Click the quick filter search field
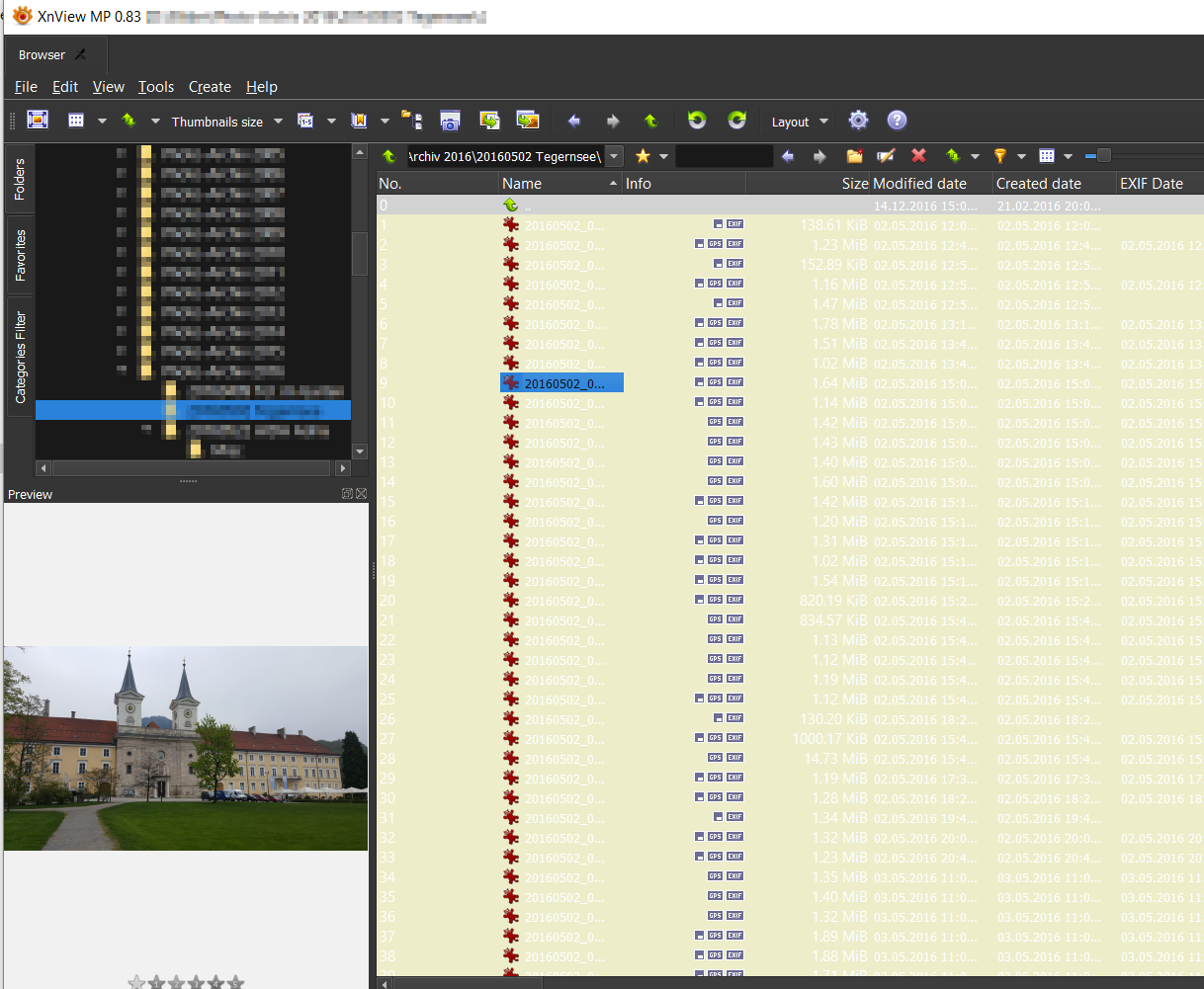This screenshot has height=989, width=1204. click(x=724, y=156)
